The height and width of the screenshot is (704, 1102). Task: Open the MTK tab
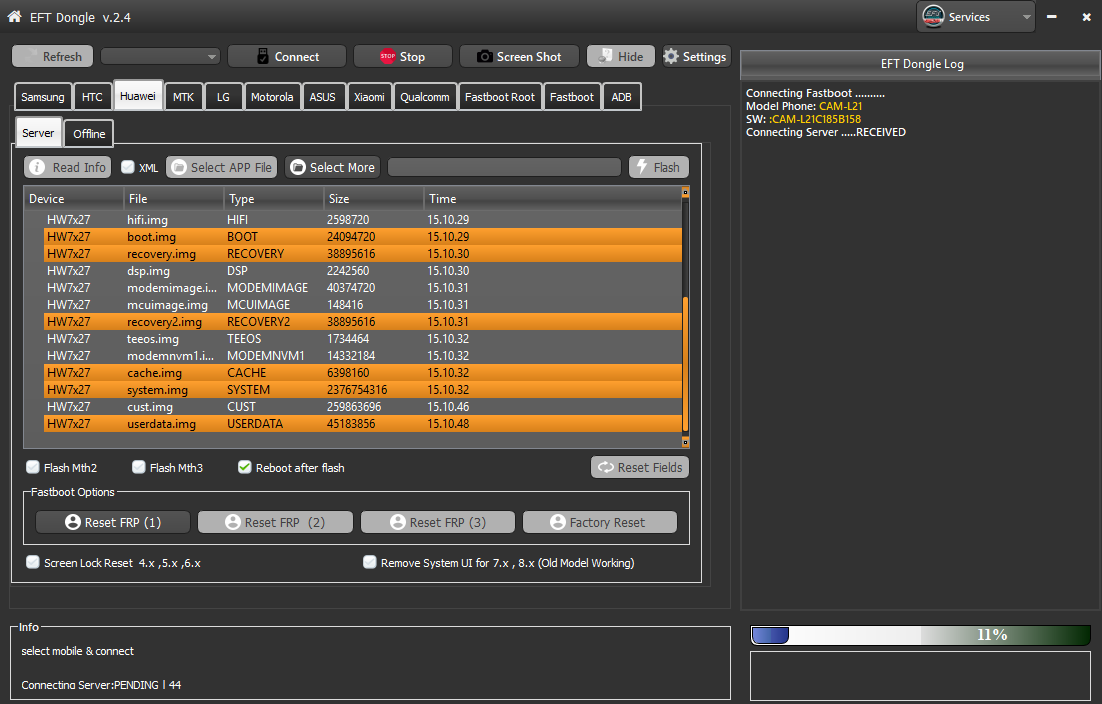[x=183, y=97]
